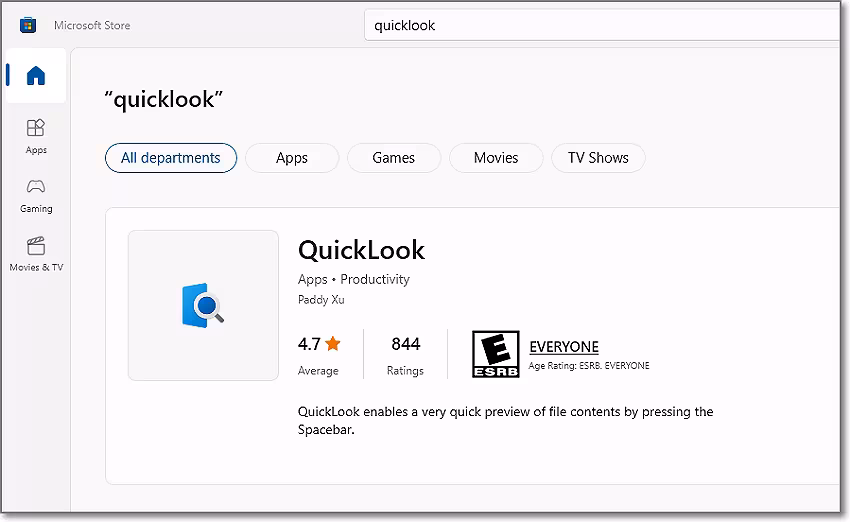
Task: Click the search box containing quicklook
Action: pyautogui.click(x=600, y=25)
